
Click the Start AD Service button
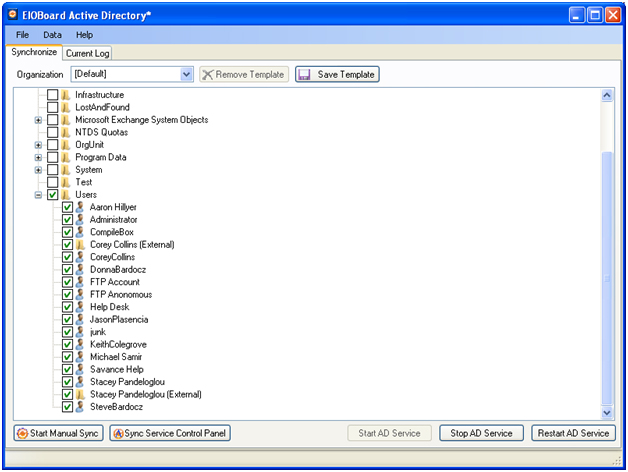click(x=389, y=433)
